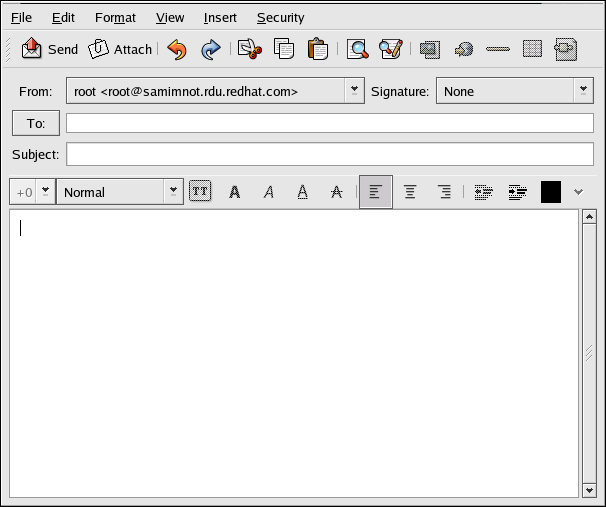The image size is (606, 507).
Task: Open the From account dropdown
Action: [x=354, y=91]
